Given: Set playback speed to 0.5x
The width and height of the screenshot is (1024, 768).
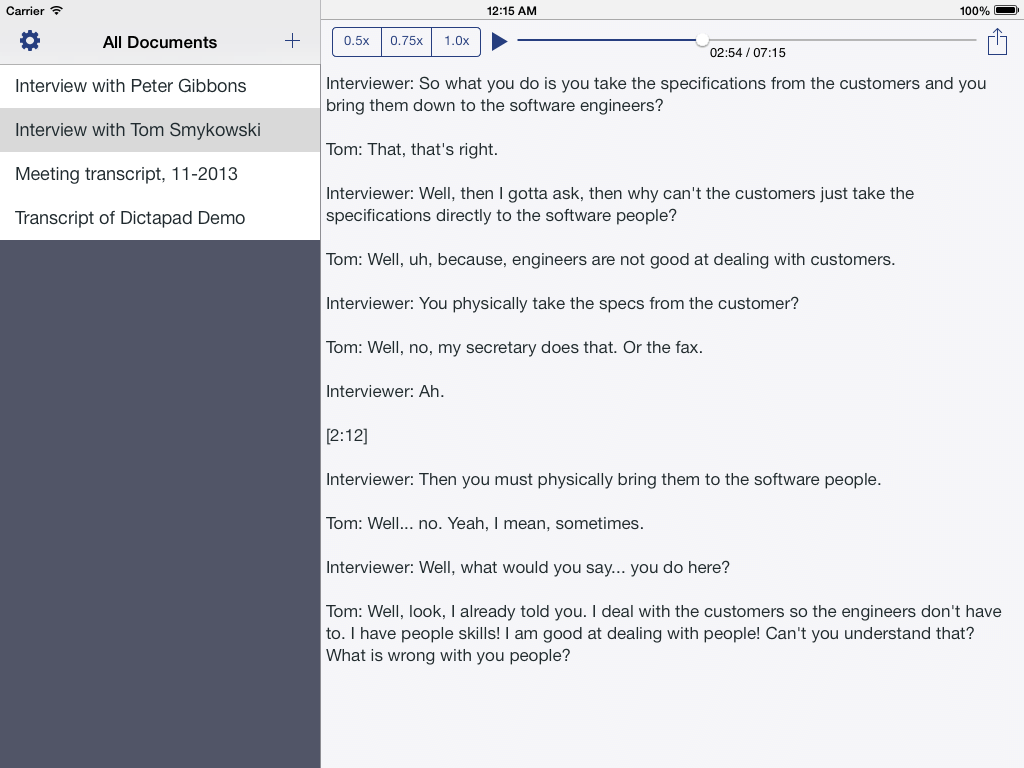Looking at the screenshot, I should point(357,41).
